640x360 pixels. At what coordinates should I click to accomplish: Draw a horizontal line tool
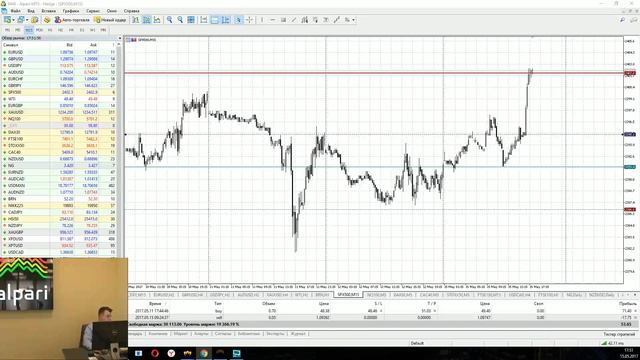(x=272, y=20)
